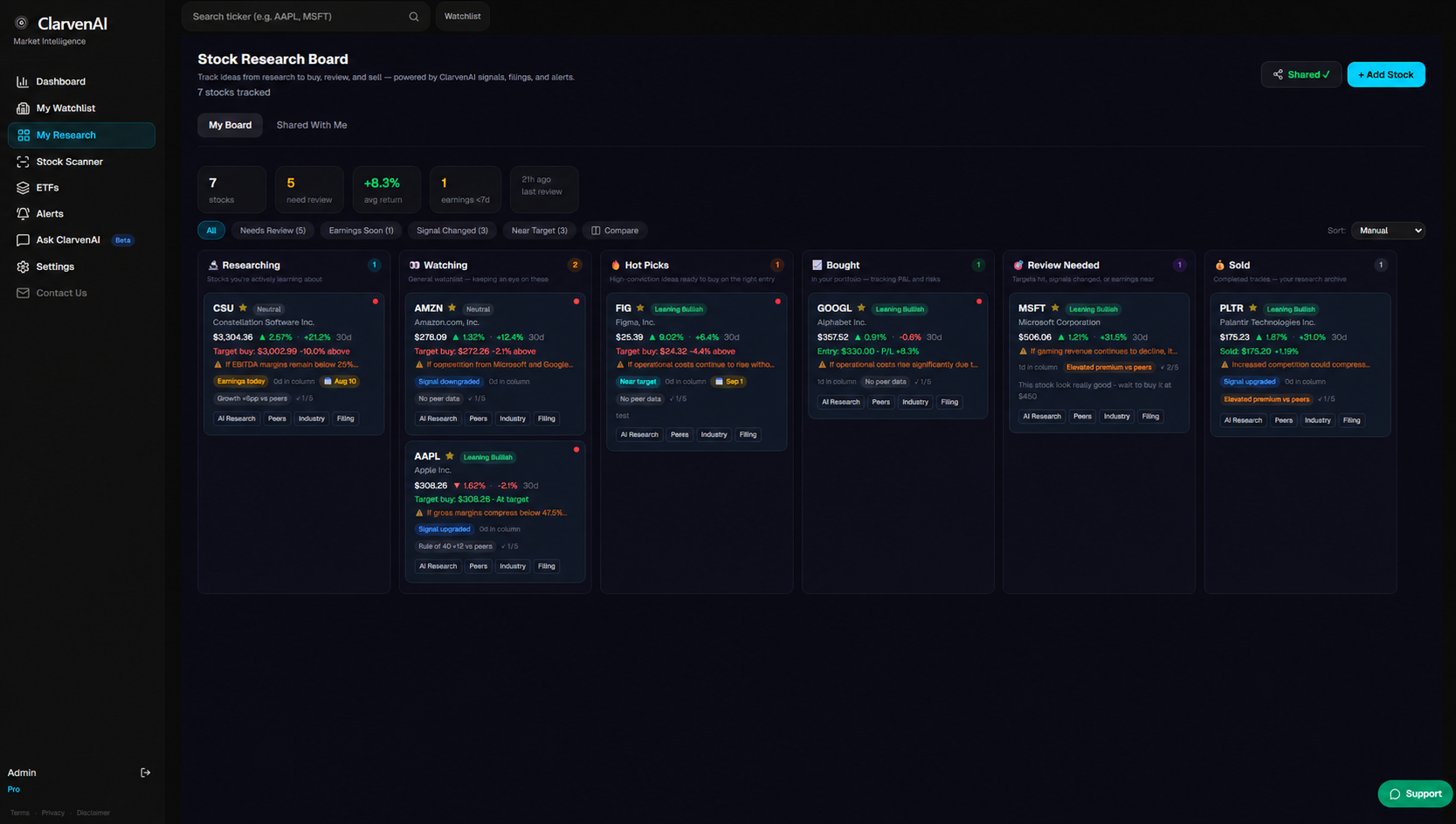
Task: Switch to the My Board tab
Action: point(231,125)
